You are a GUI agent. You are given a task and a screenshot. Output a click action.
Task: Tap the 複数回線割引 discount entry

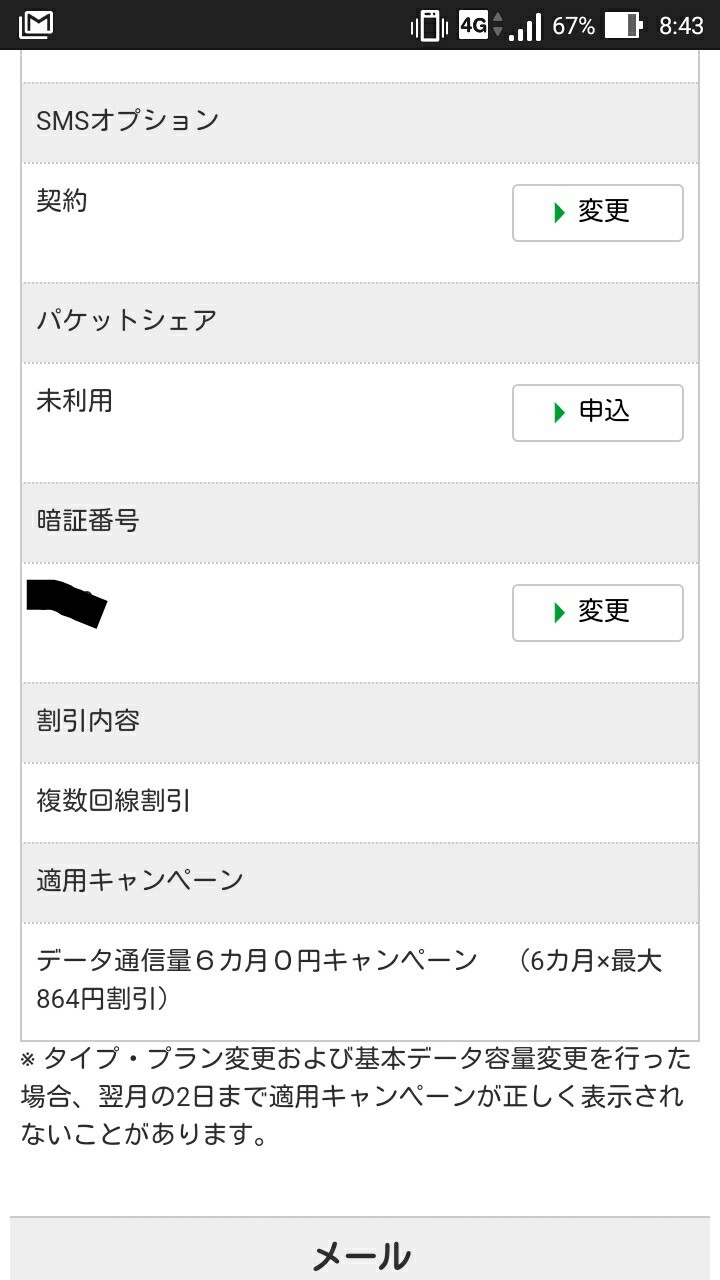(x=114, y=801)
